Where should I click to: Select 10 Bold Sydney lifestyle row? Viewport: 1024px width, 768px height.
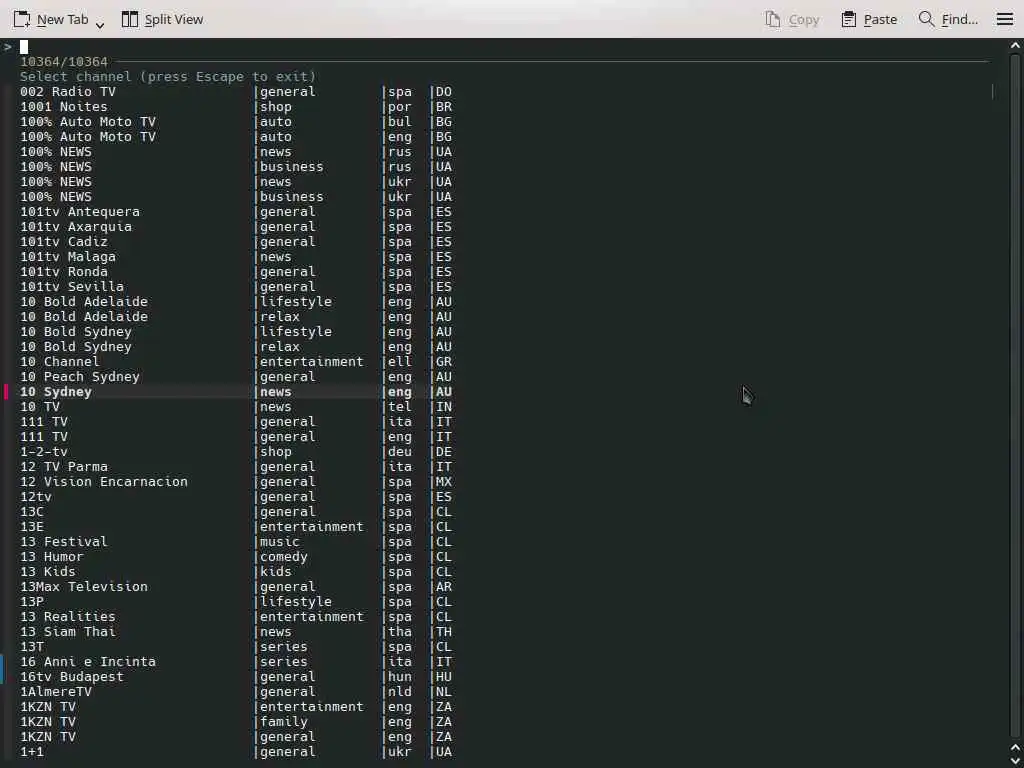pyautogui.click(x=236, y=332)
